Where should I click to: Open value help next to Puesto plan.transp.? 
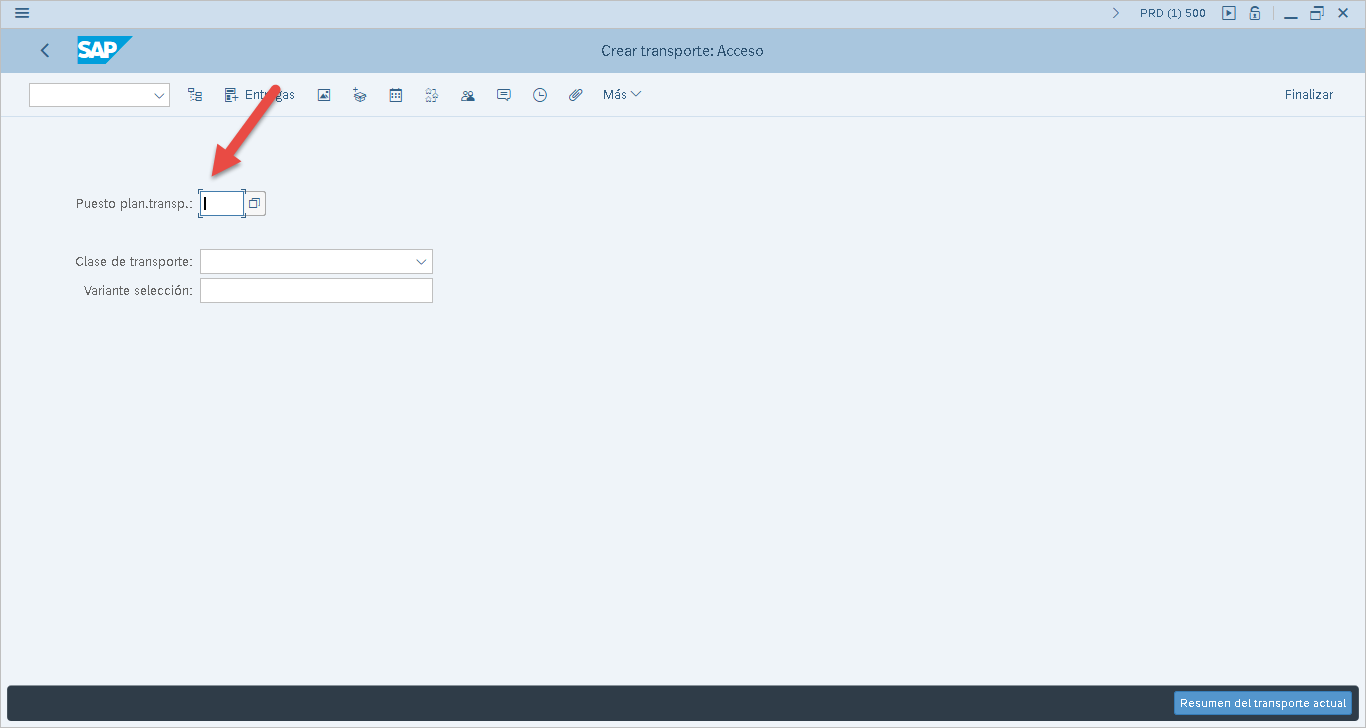click(255, 204)
